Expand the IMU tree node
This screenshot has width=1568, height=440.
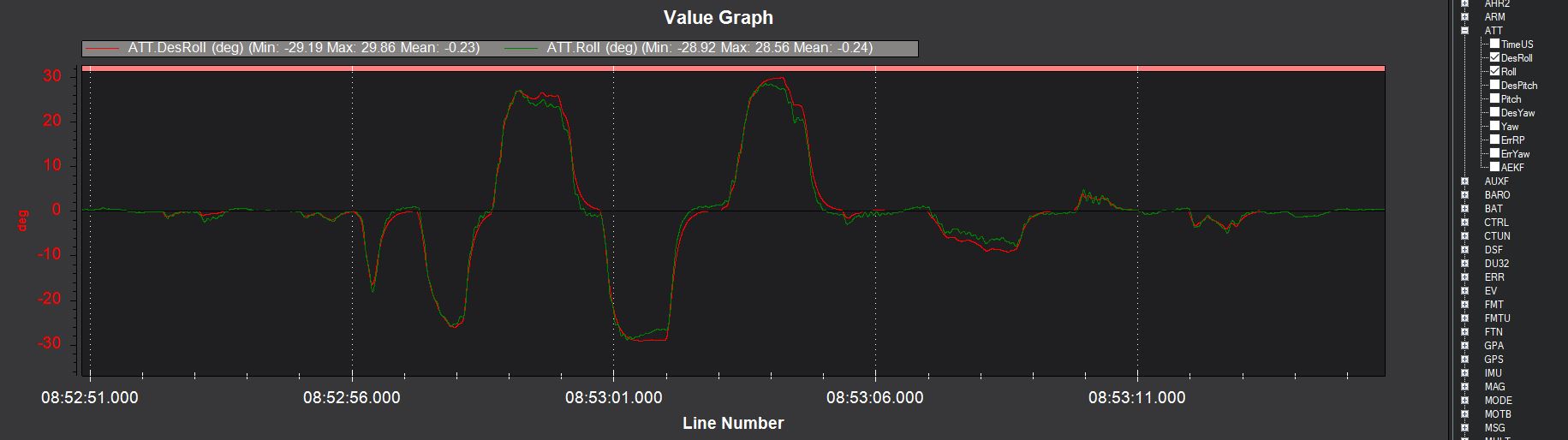click(x=1465, y=373)
